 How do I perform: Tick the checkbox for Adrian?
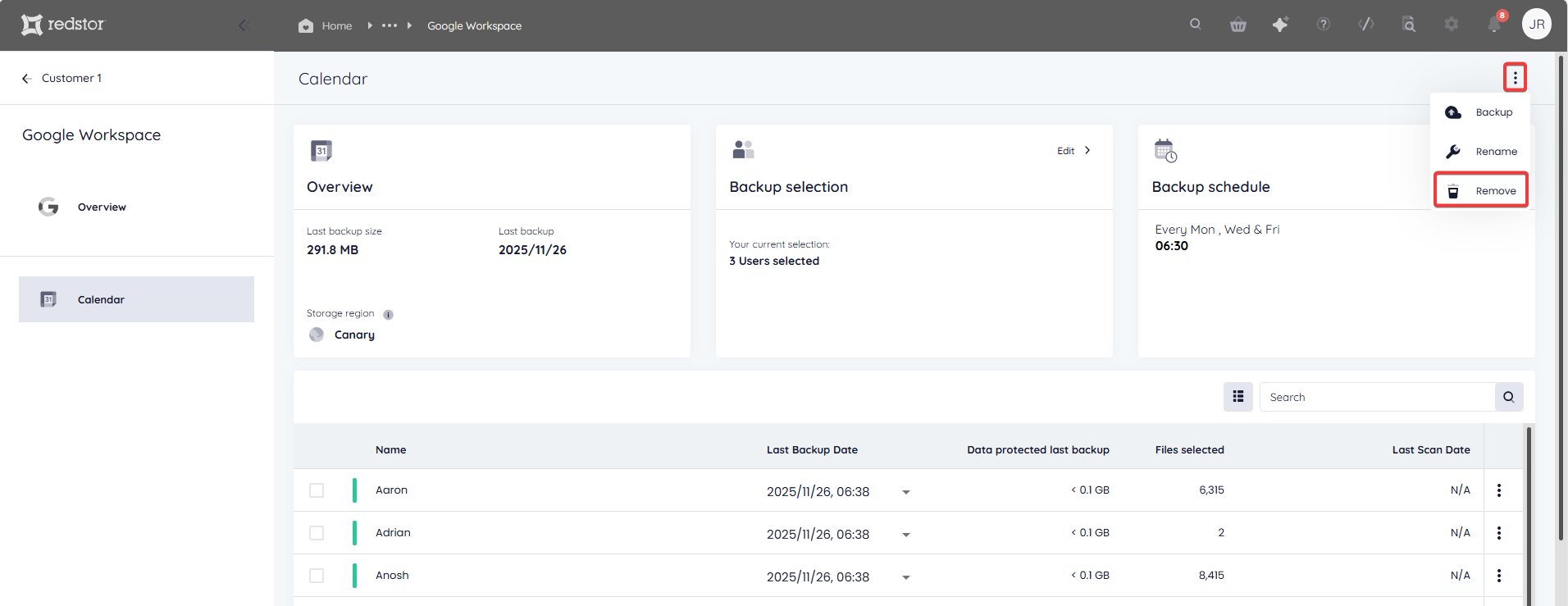pos(317,533)
